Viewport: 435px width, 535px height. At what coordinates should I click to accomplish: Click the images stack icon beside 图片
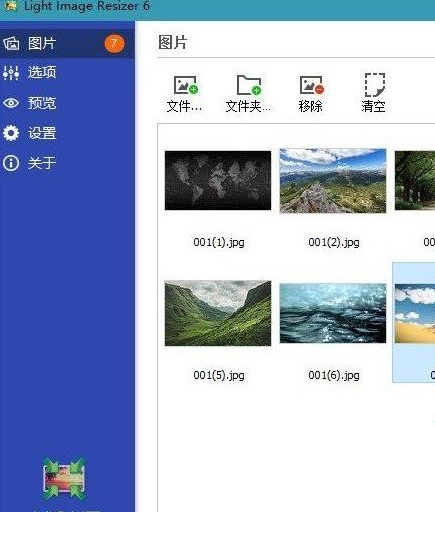11,44
